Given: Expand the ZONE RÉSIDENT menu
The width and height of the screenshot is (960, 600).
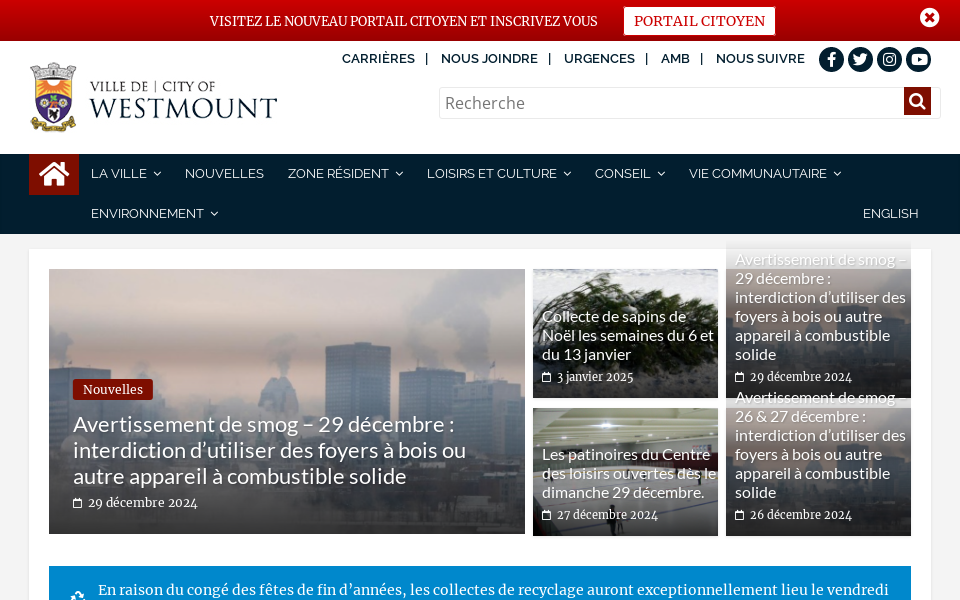Looking at the screenshot, I should pyautogui.click(x=338, y=173).
